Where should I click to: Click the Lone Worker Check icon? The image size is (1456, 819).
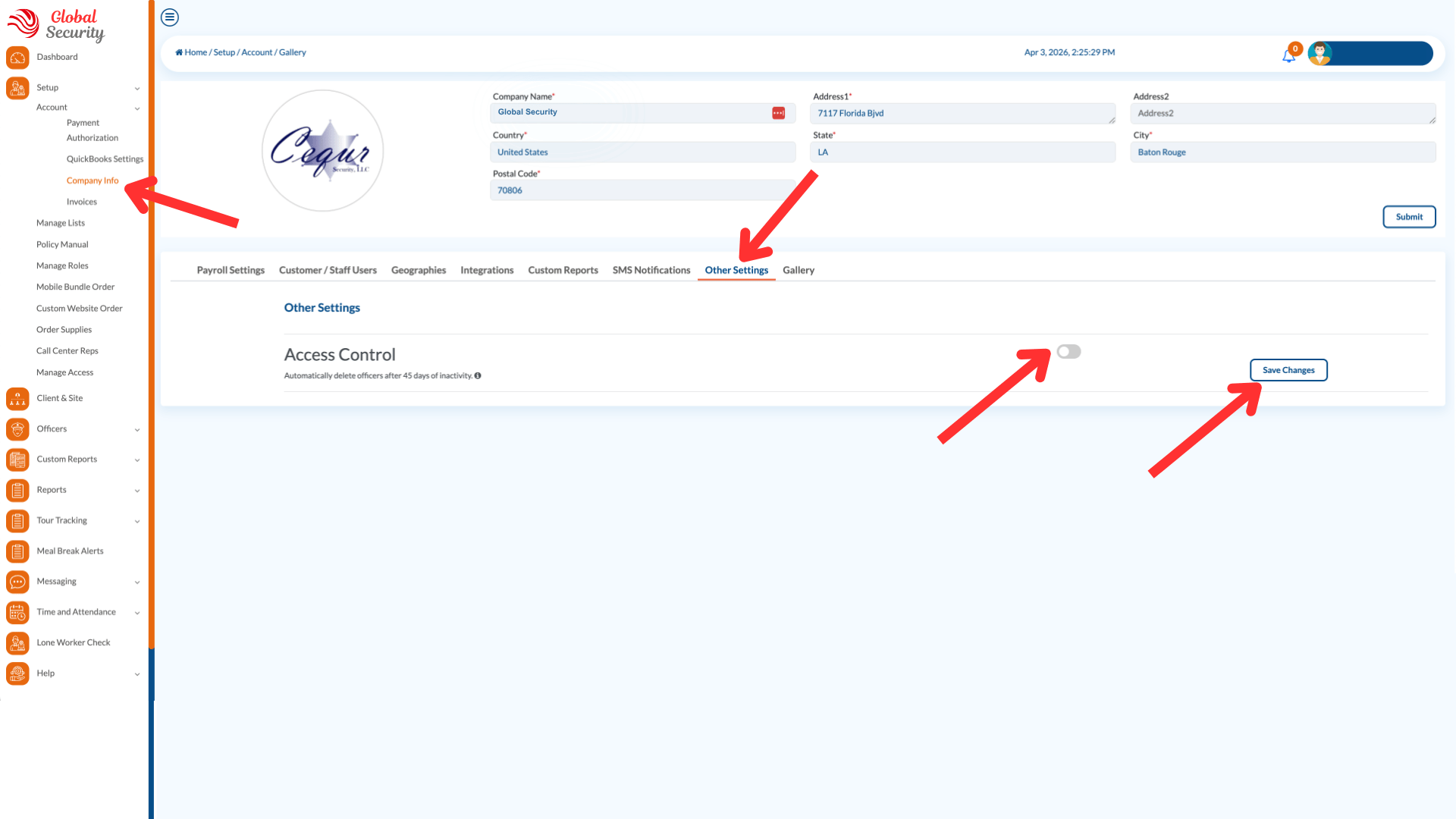tap(17, 643)
